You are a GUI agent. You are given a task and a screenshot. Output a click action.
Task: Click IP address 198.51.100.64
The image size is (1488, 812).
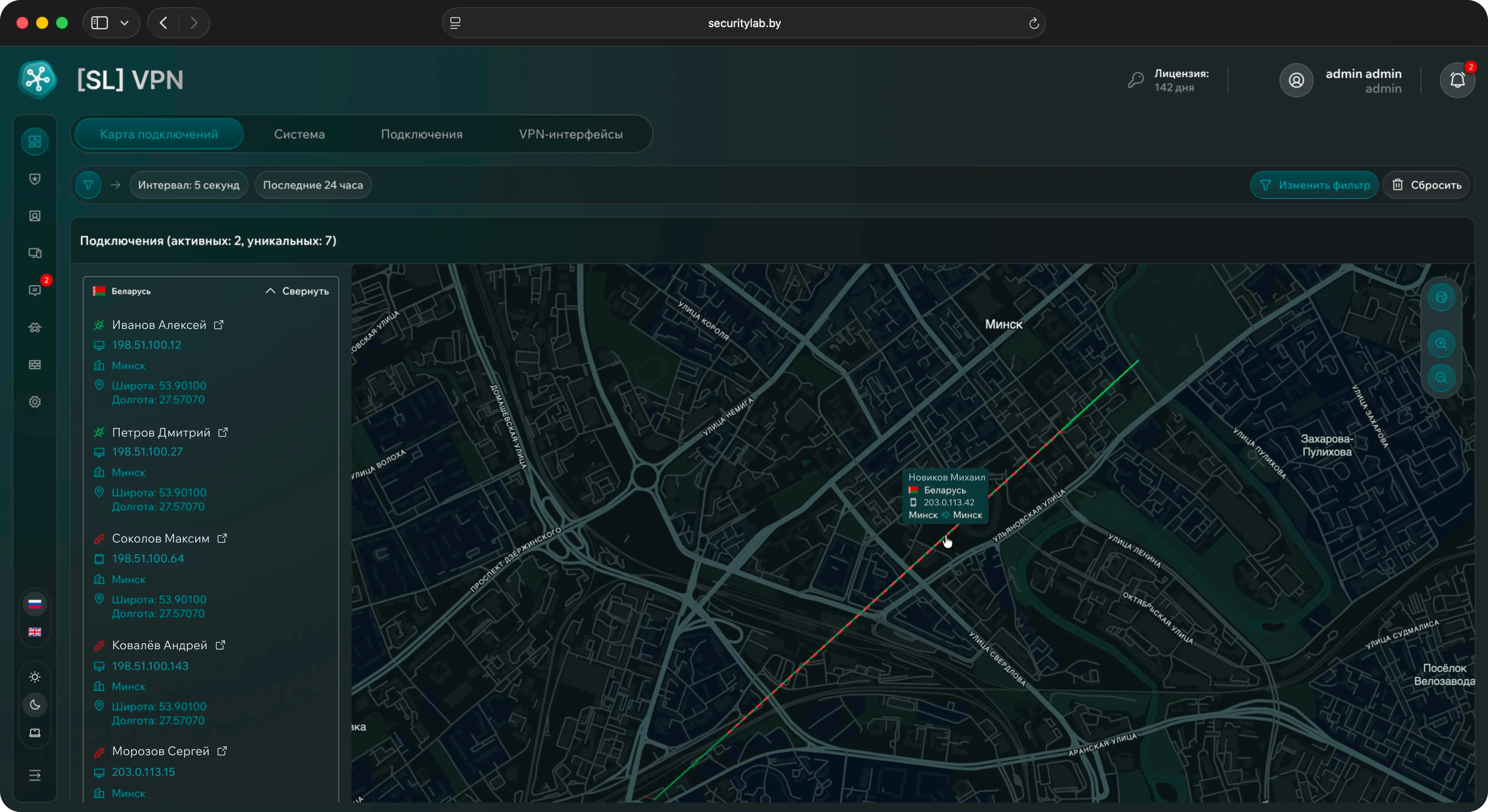click(x=148, y=559)
